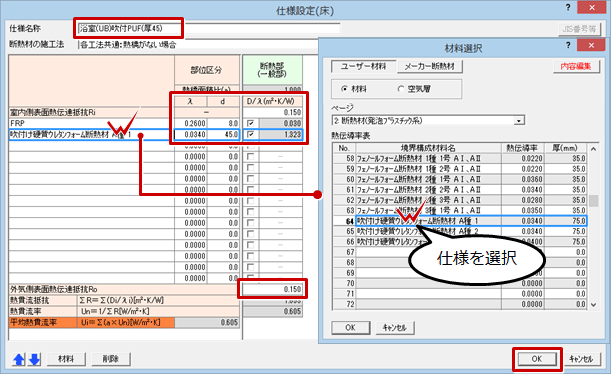This screenshot has height=374, width=611.
Task: Click the 外気側表面熱伝達抵抗Ro value 0.150
Action: pyautogui.click(x=272, y=289)
